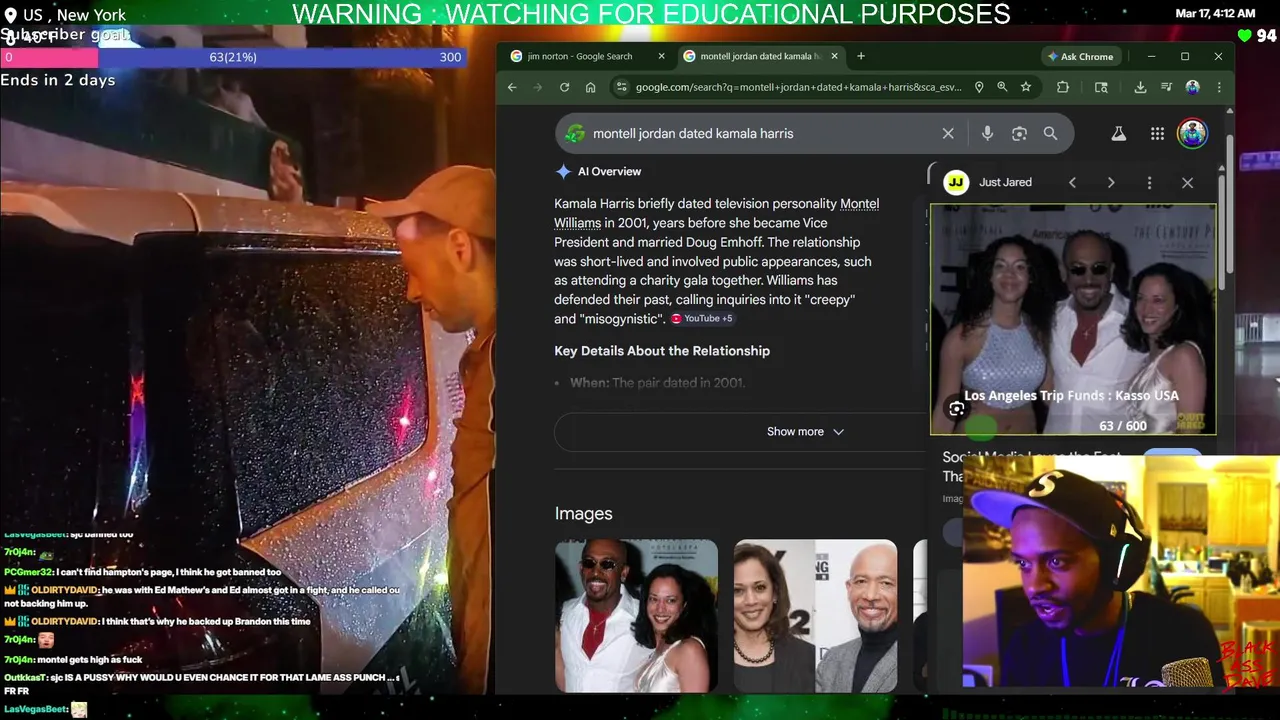This screenshot has height=720, width=1280.
Task: Open the first image result of couple in white
Action: pos(636,615)
